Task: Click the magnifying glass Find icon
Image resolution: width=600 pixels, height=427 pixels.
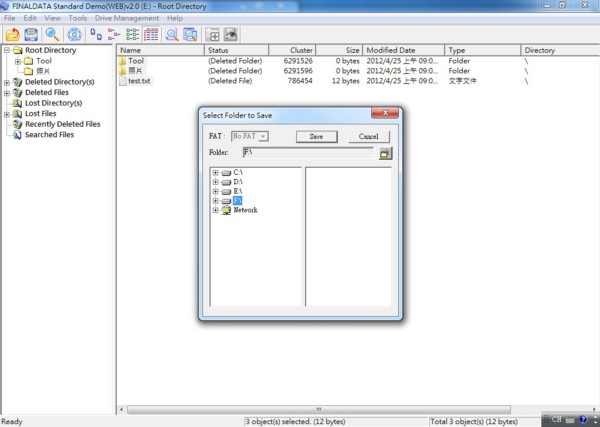Action: point(50,34)
